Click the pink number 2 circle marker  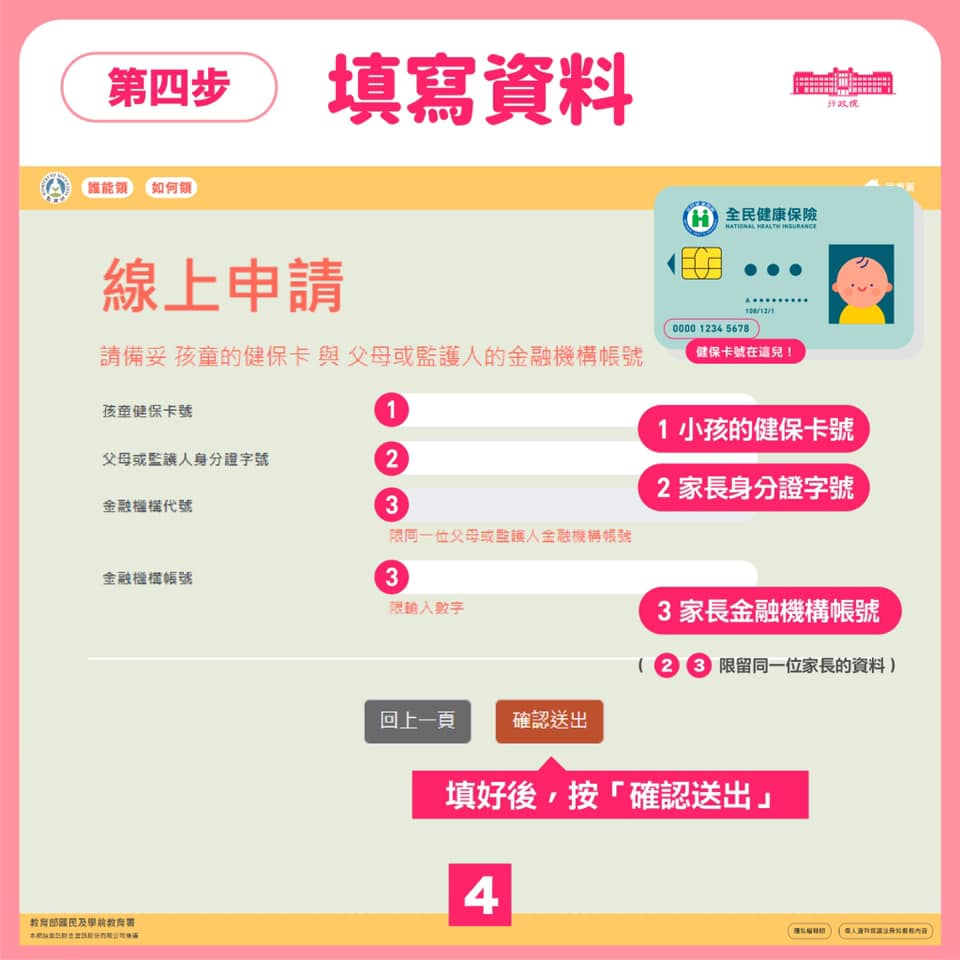[392, 459]
